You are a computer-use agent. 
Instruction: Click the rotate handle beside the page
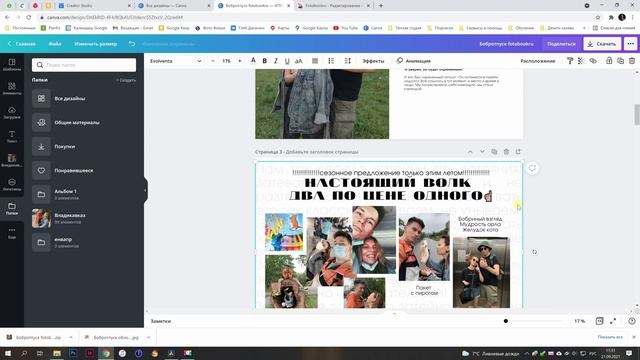(535, 252)
